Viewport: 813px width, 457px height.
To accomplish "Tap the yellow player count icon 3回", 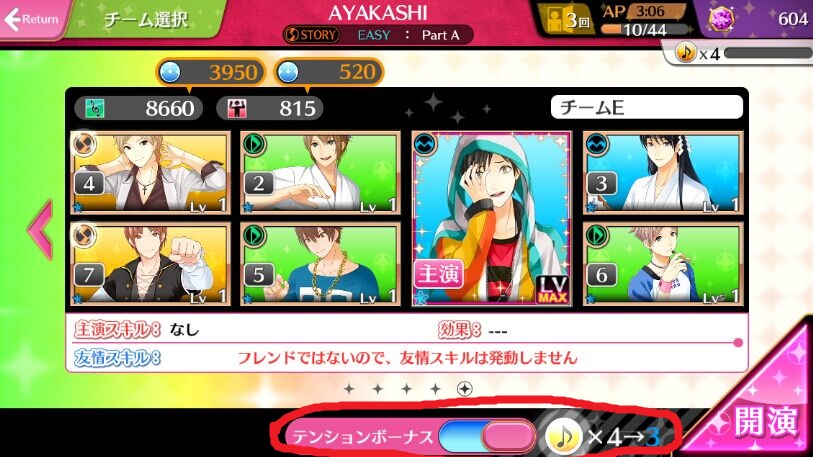I will (x=569, y=21).
